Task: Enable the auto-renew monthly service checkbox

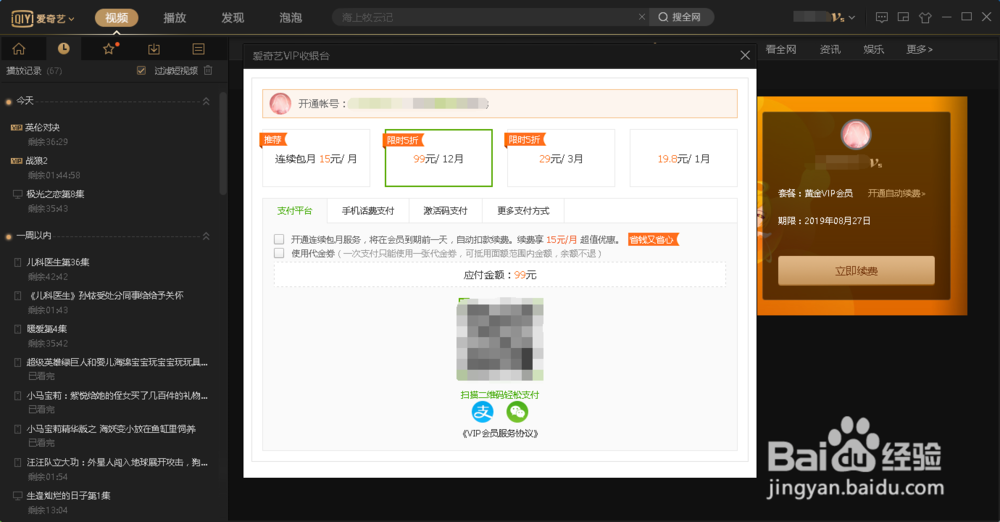Action: point(279,239)
